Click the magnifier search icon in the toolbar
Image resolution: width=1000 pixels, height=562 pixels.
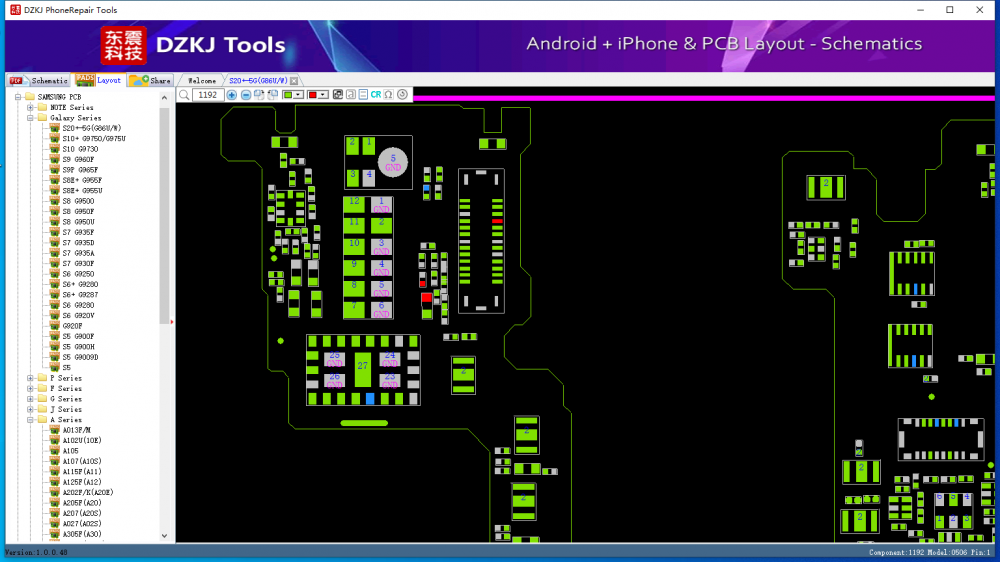click(x=184, y=95)
